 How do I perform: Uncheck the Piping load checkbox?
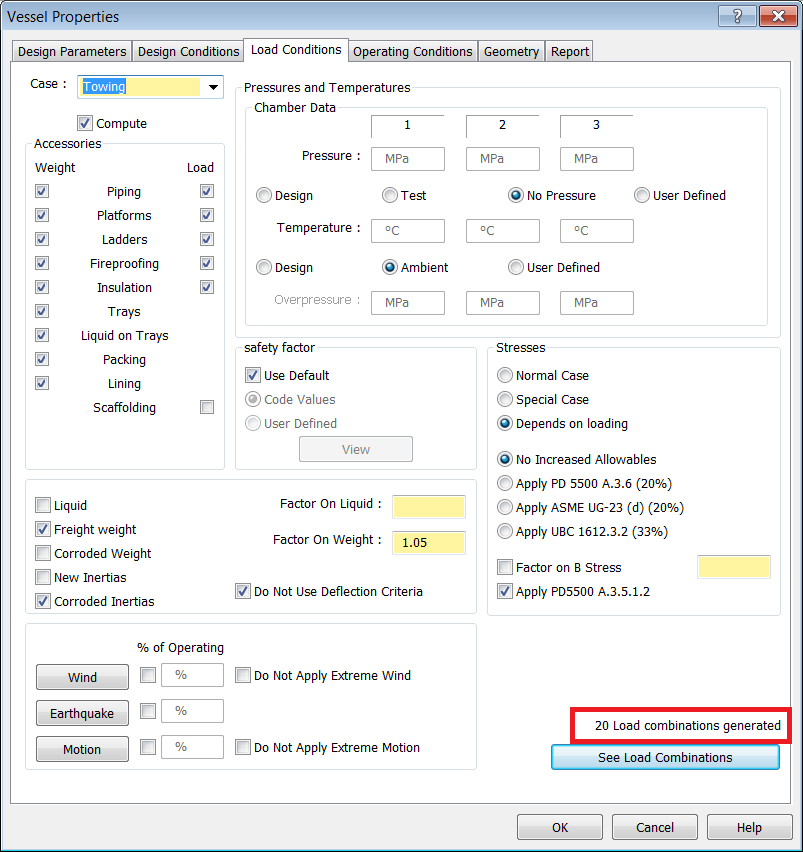click(x=206, y=191)
